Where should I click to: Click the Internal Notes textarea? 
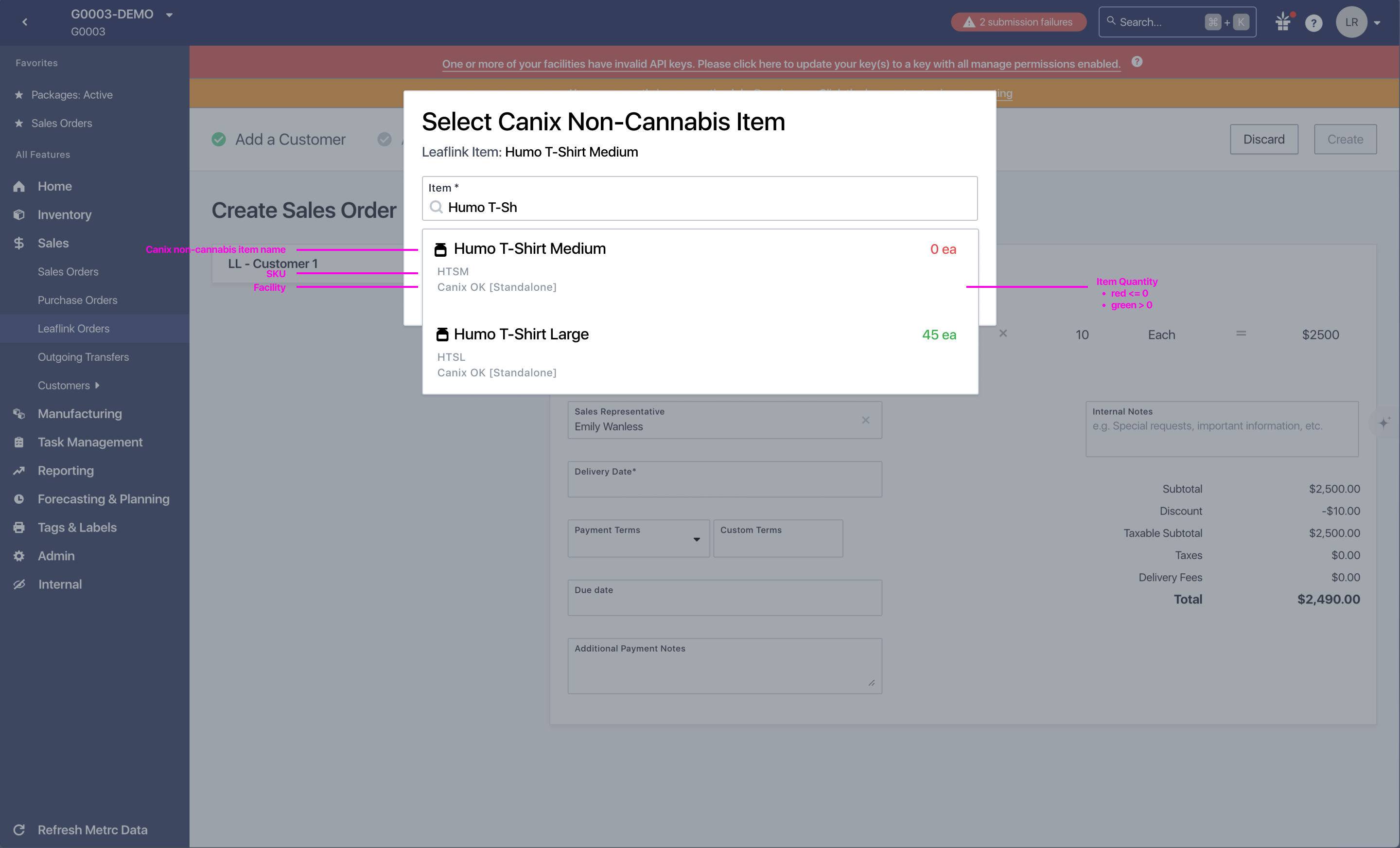point(1222,429)
